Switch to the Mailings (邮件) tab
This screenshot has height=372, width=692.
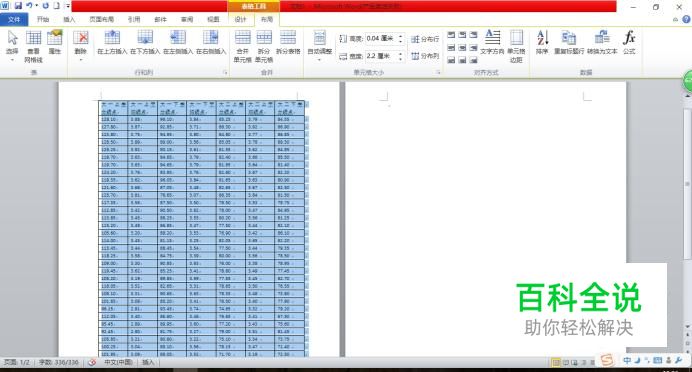pyautogui.click(x=161, y=19)
